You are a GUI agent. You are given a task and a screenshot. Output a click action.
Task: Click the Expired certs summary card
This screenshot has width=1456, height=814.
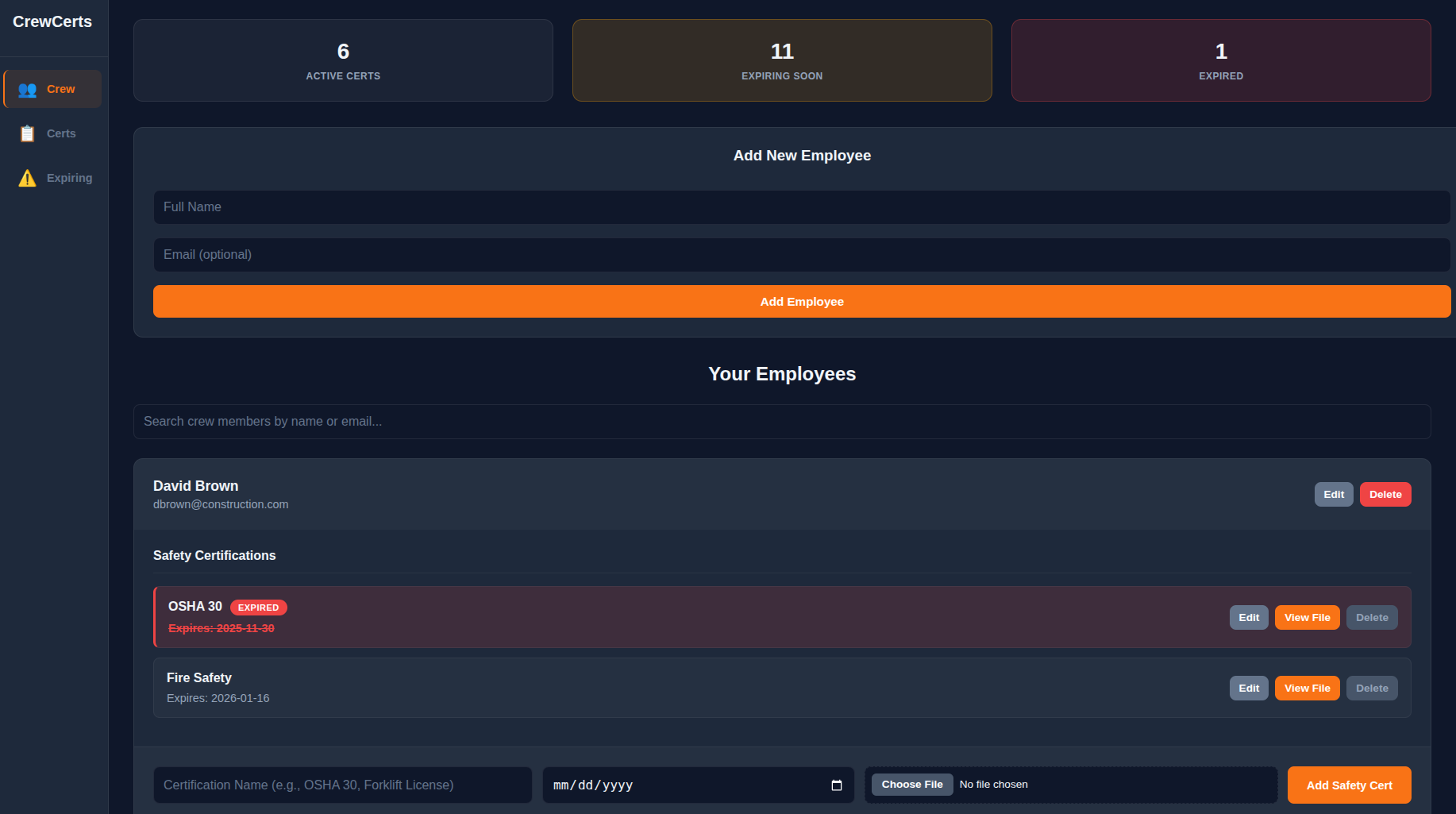1220,60
